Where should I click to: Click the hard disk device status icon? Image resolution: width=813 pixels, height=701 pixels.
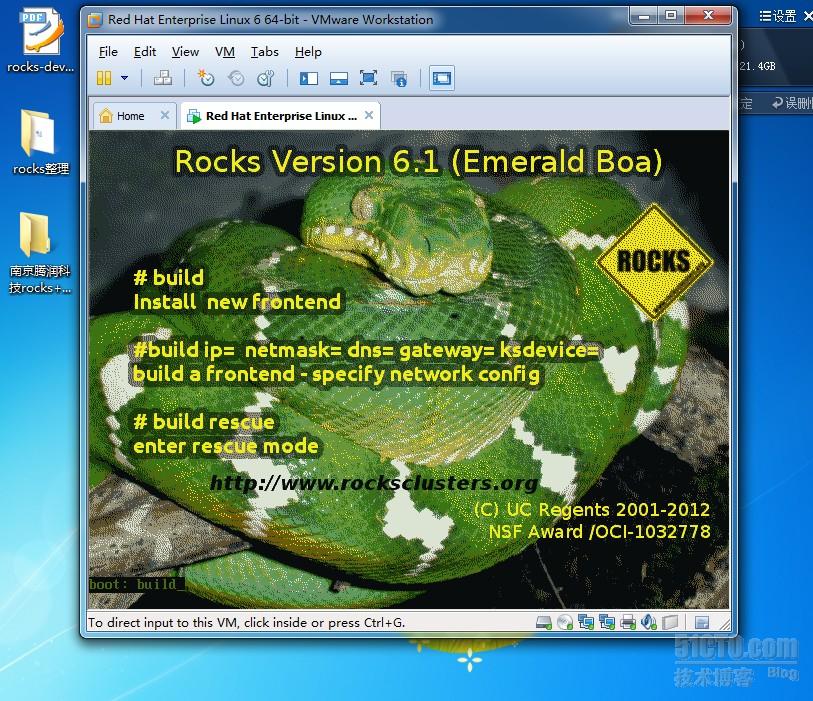coord(544,622)
